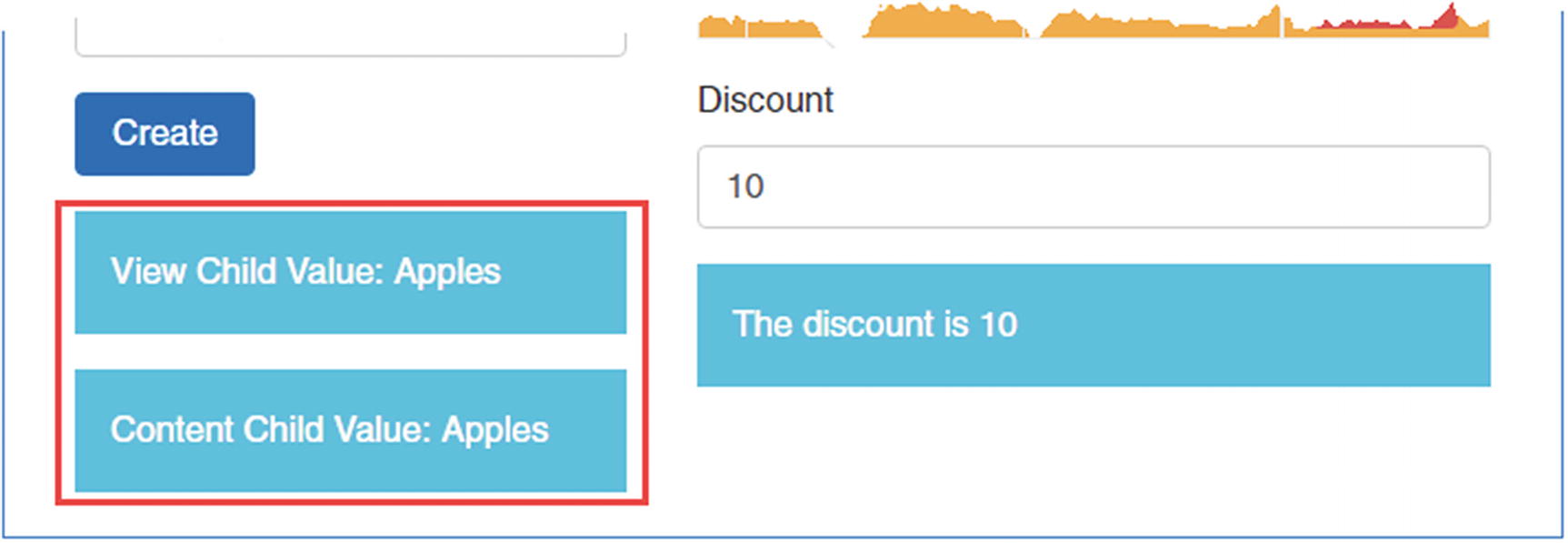1568x543 pixels.
Task: Focus the Discount input field
Action: [x=1093, y=186]
